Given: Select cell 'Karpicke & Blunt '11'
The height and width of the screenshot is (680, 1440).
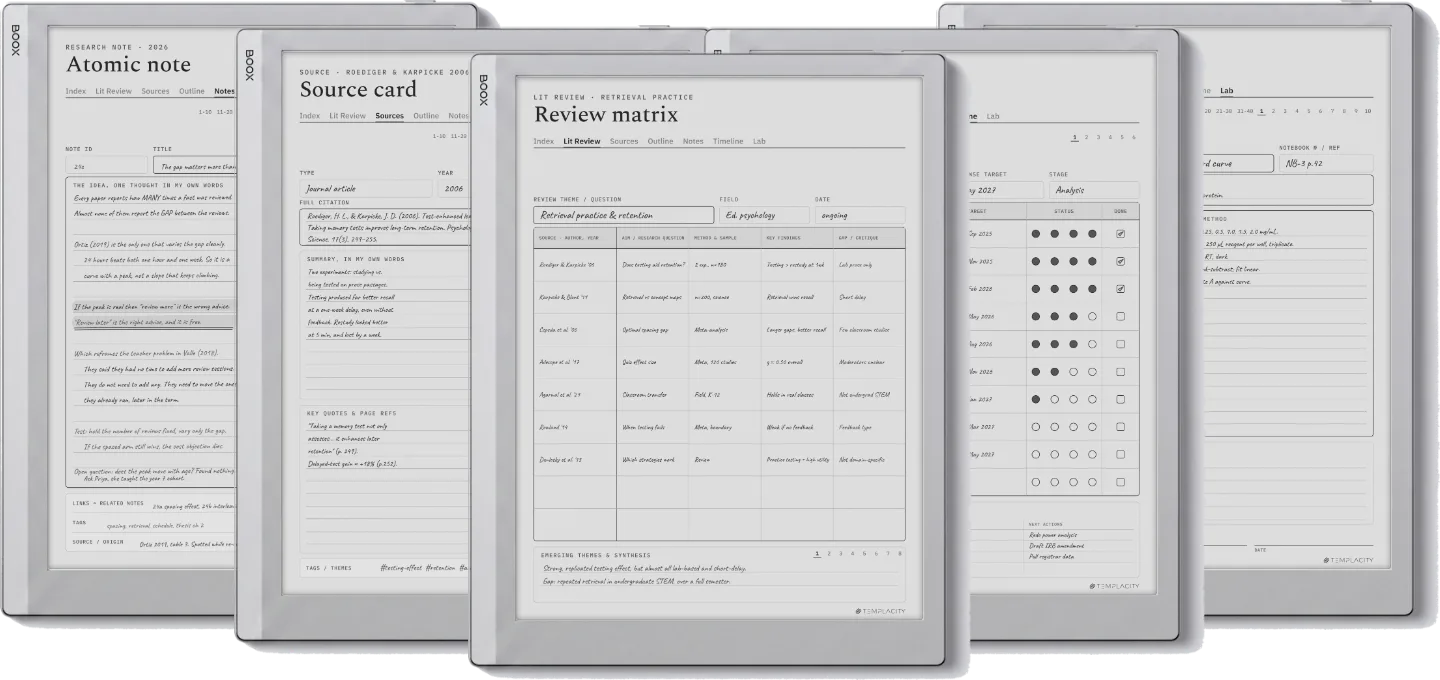Looking at the screenshot, I should coord(575,297).
